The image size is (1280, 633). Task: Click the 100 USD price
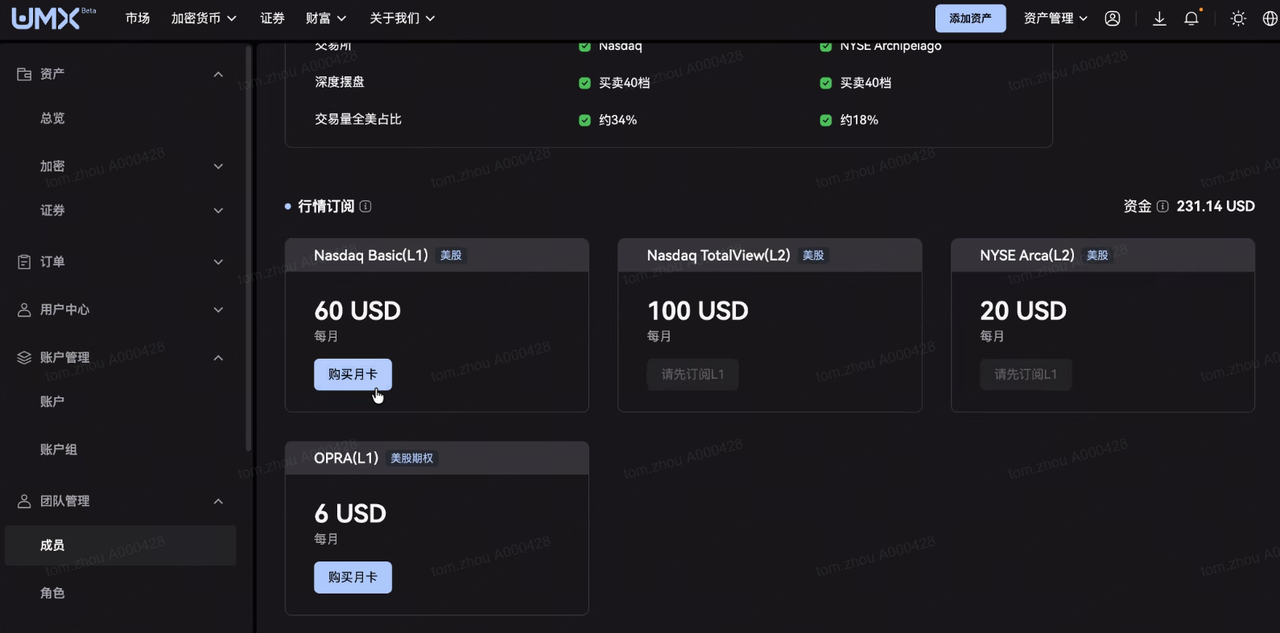(x=697, y=311)
